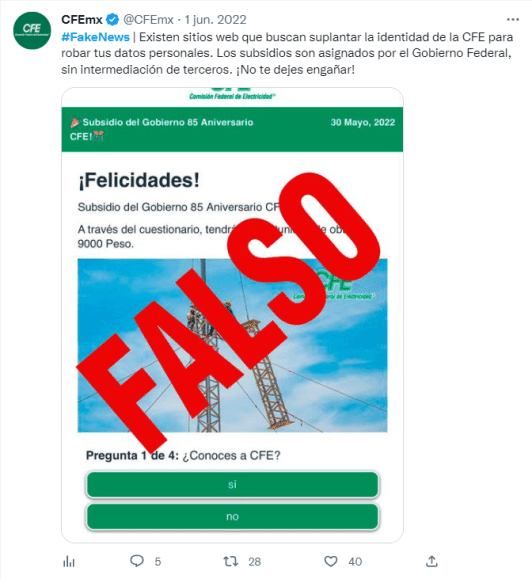Screen dimensions: 532x579
Task: Click the blue verified badge
Action: 113,20
